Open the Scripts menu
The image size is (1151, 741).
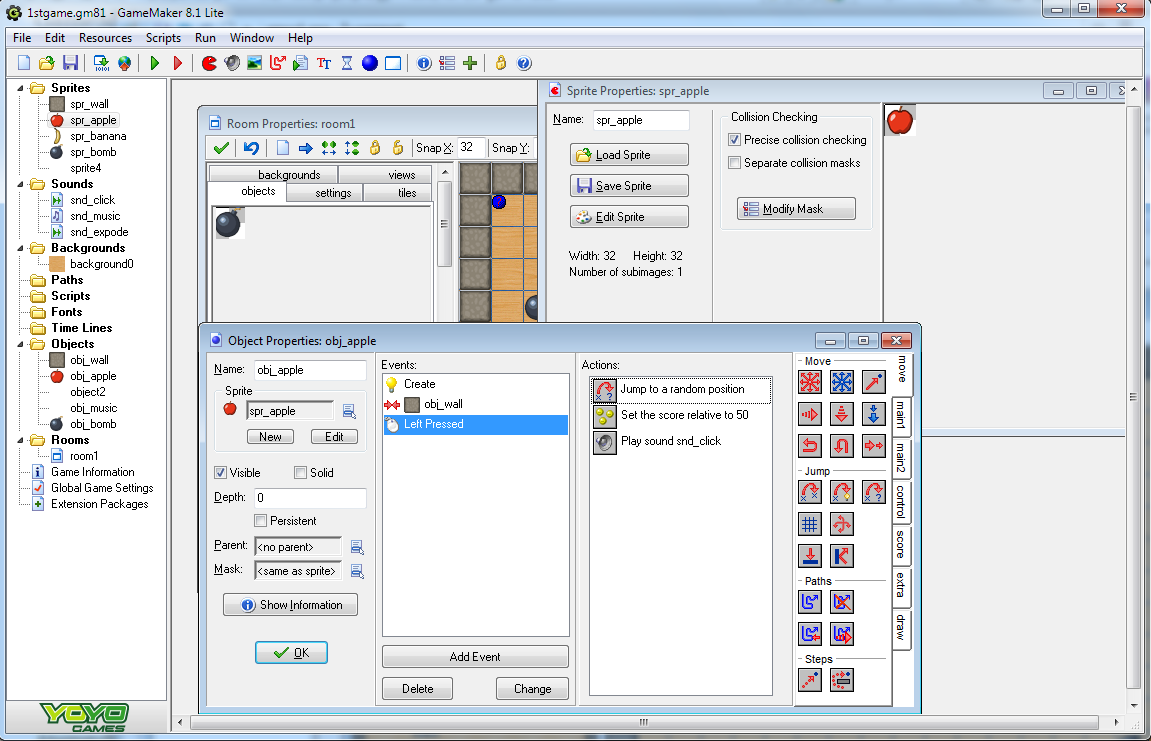tap(163, 38)
